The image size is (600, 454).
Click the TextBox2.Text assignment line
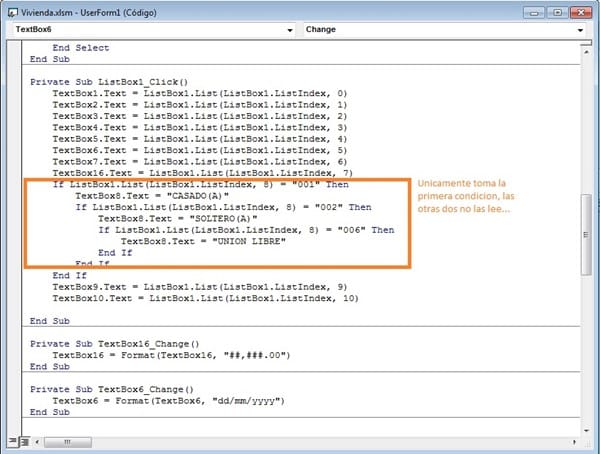tap(199, 105)
